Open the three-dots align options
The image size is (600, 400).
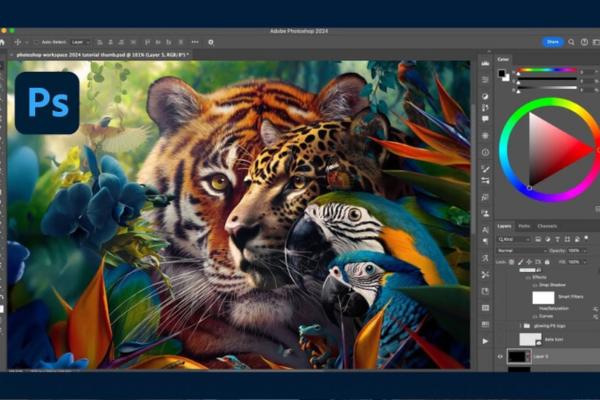click(195, 42)
